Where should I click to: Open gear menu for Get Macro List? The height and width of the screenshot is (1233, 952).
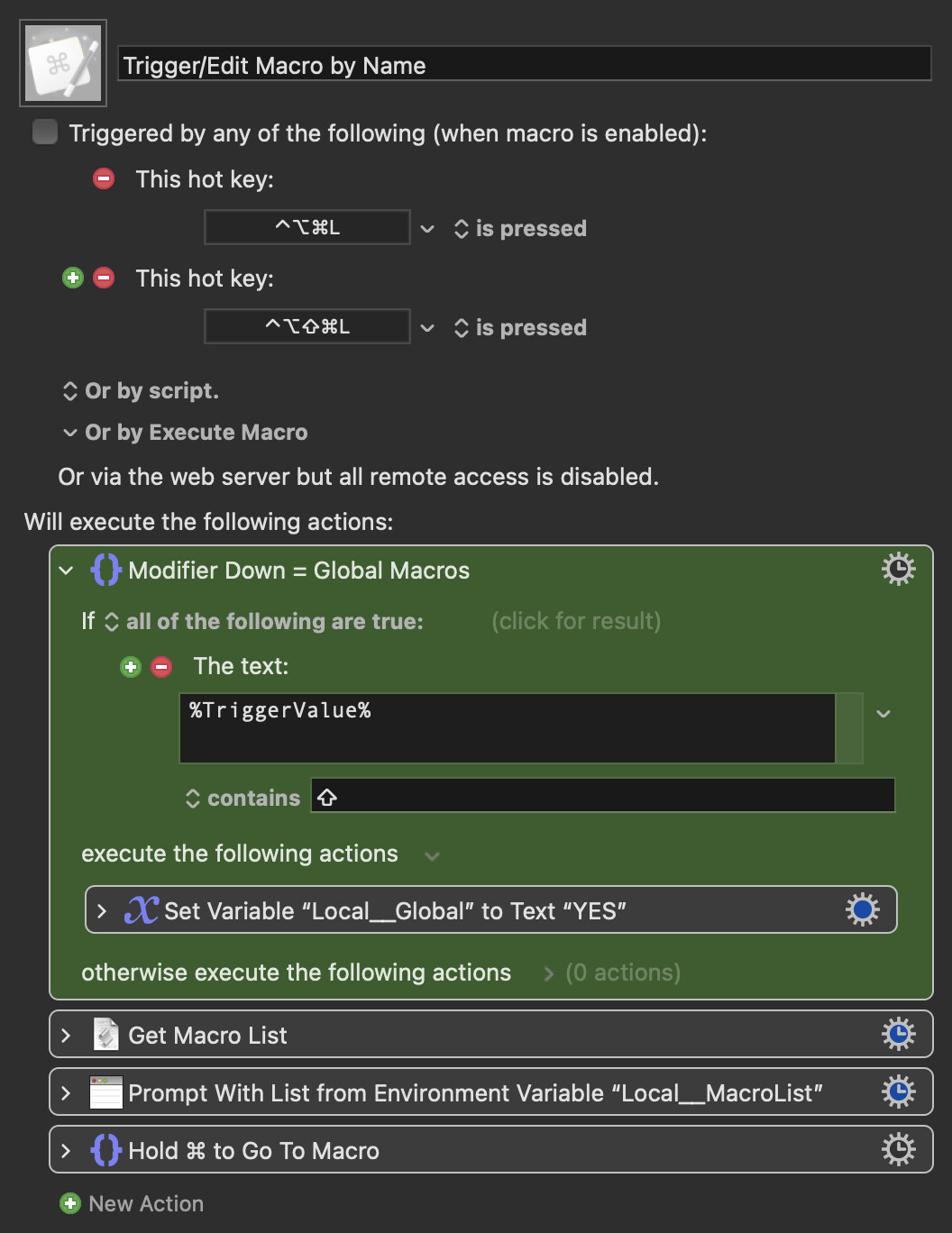tap(898, 1034)
